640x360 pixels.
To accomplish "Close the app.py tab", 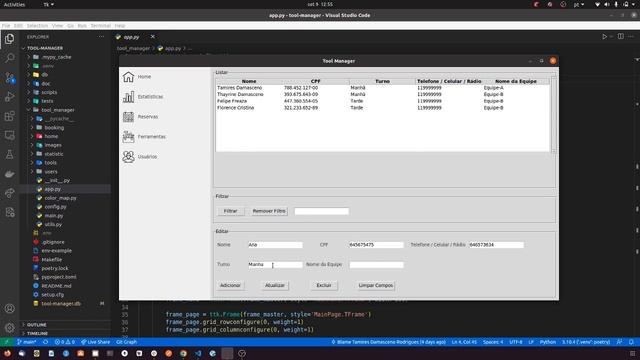I will [x=153, y=37].
